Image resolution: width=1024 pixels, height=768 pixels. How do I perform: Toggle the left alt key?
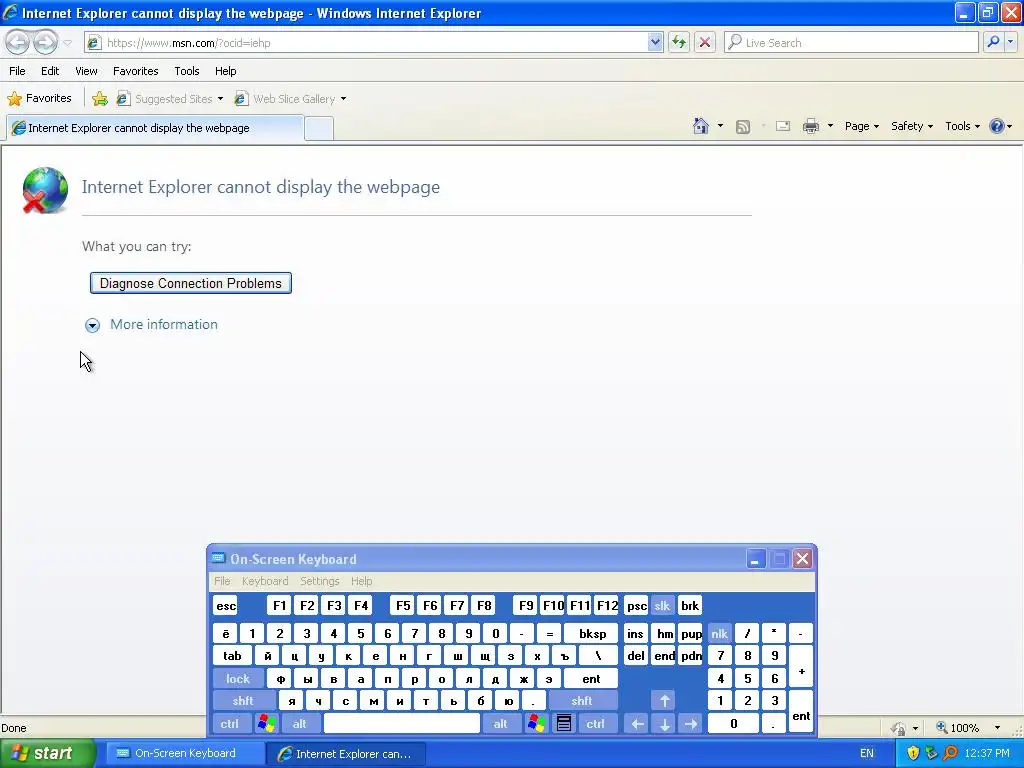click(300, 724)
